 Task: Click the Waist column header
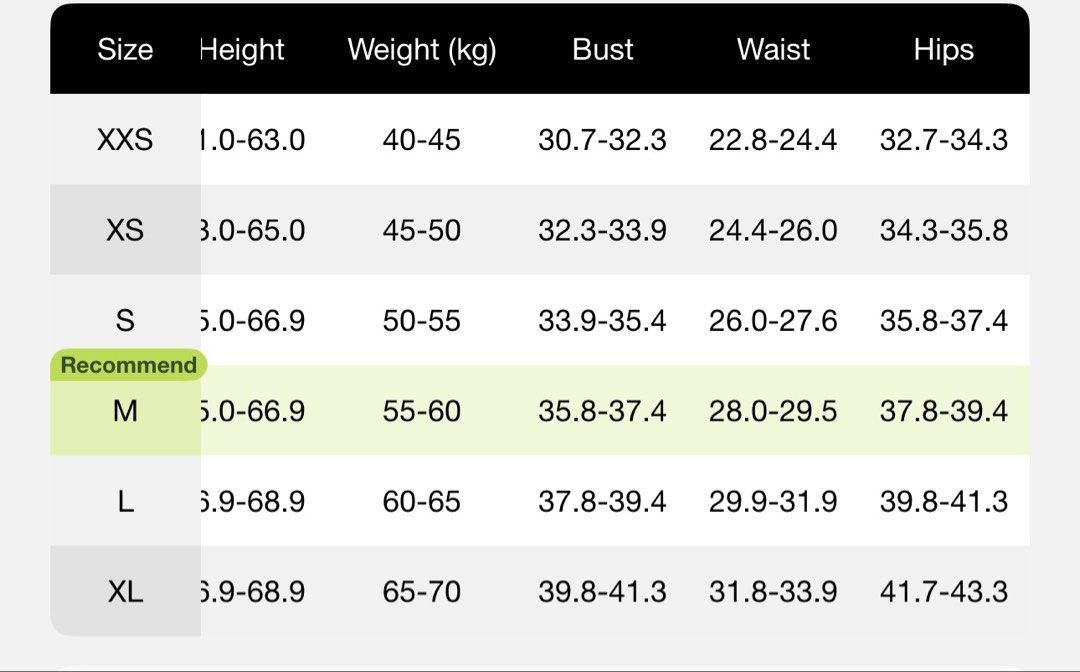[773, 50]
